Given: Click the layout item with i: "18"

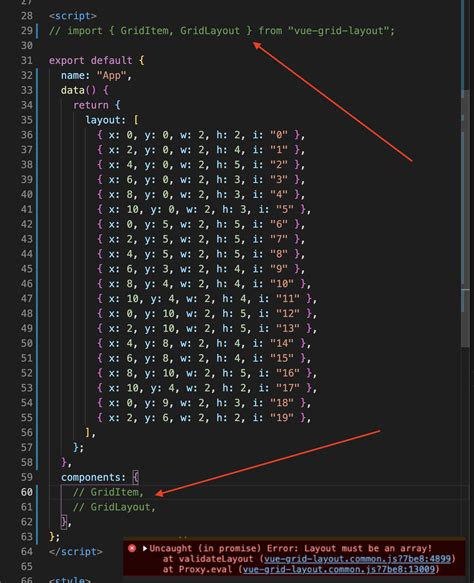Looking at the screenshot, I should click(x=204, y=402).
